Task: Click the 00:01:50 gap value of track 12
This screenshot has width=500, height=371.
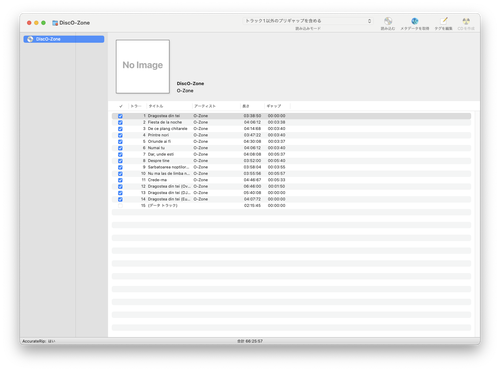Action: tap(277, 186)
